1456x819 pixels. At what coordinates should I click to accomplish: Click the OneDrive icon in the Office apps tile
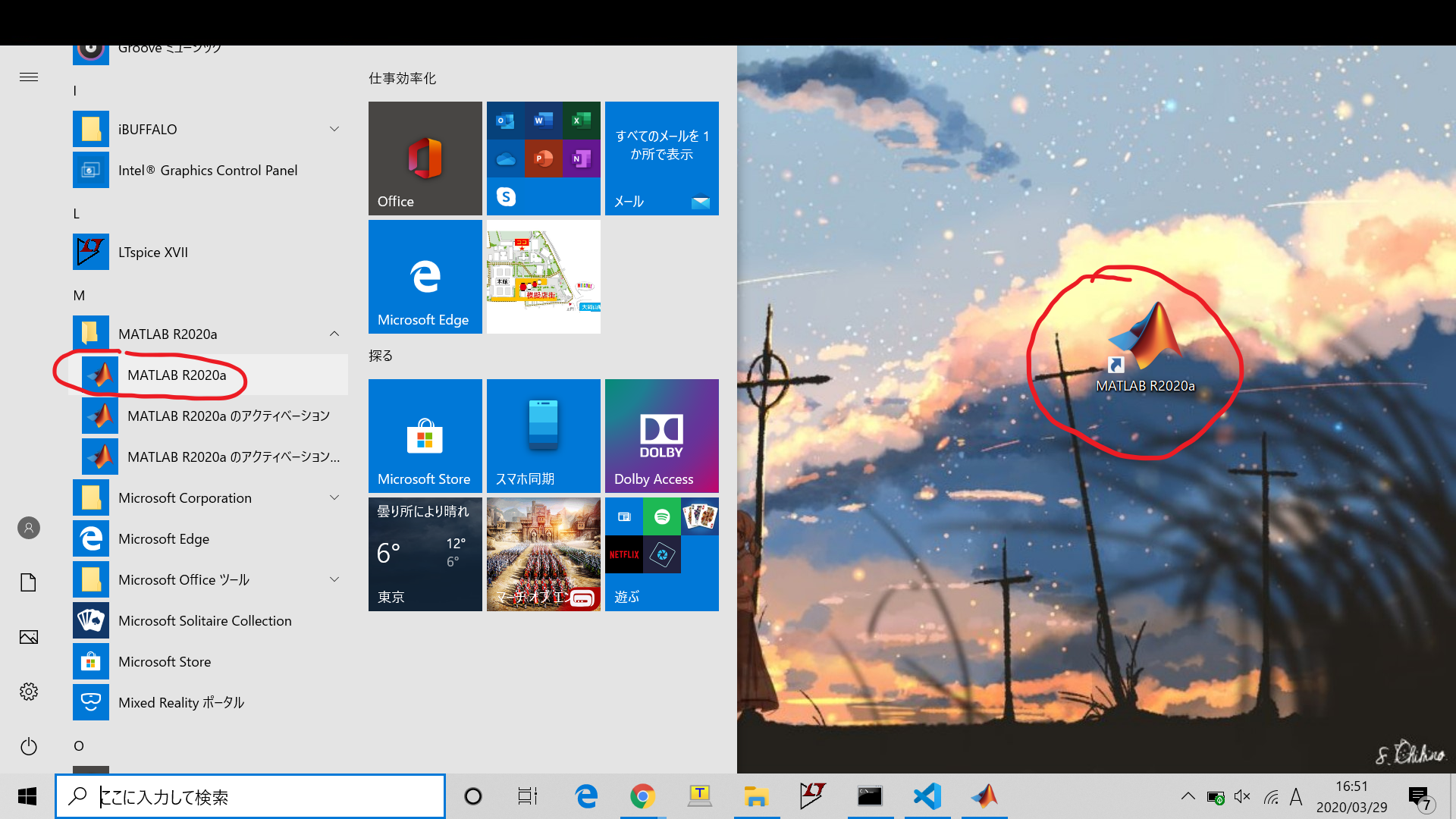tap(506, 158)
